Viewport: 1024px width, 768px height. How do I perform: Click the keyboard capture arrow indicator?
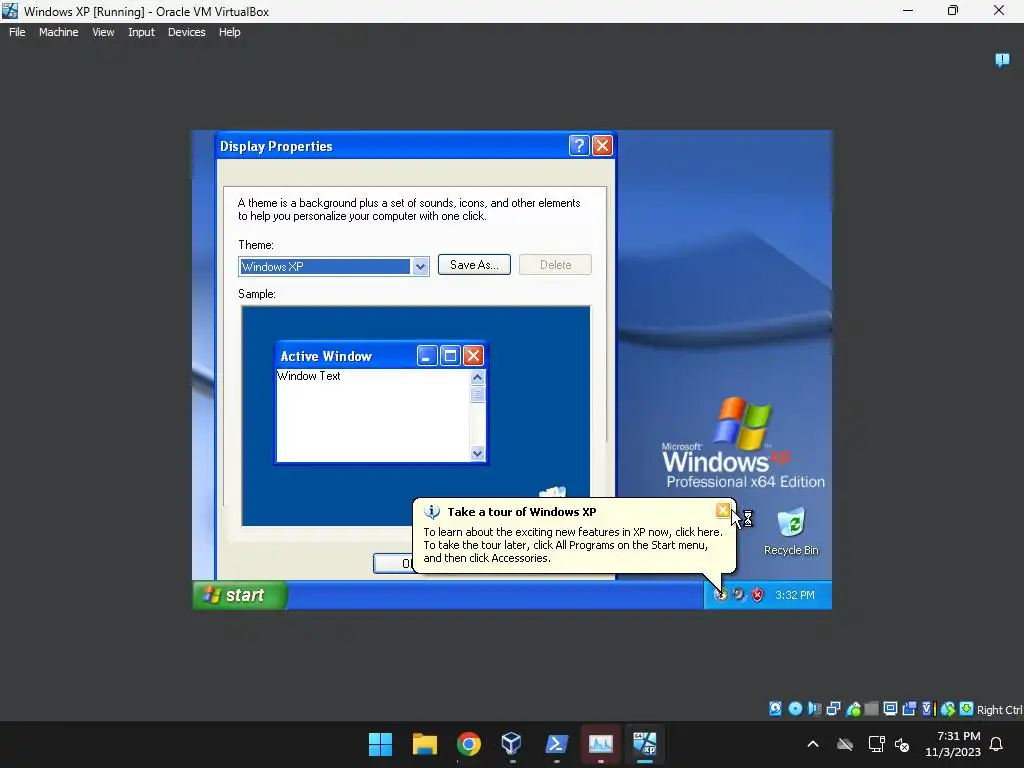click(x=967, y=709)
